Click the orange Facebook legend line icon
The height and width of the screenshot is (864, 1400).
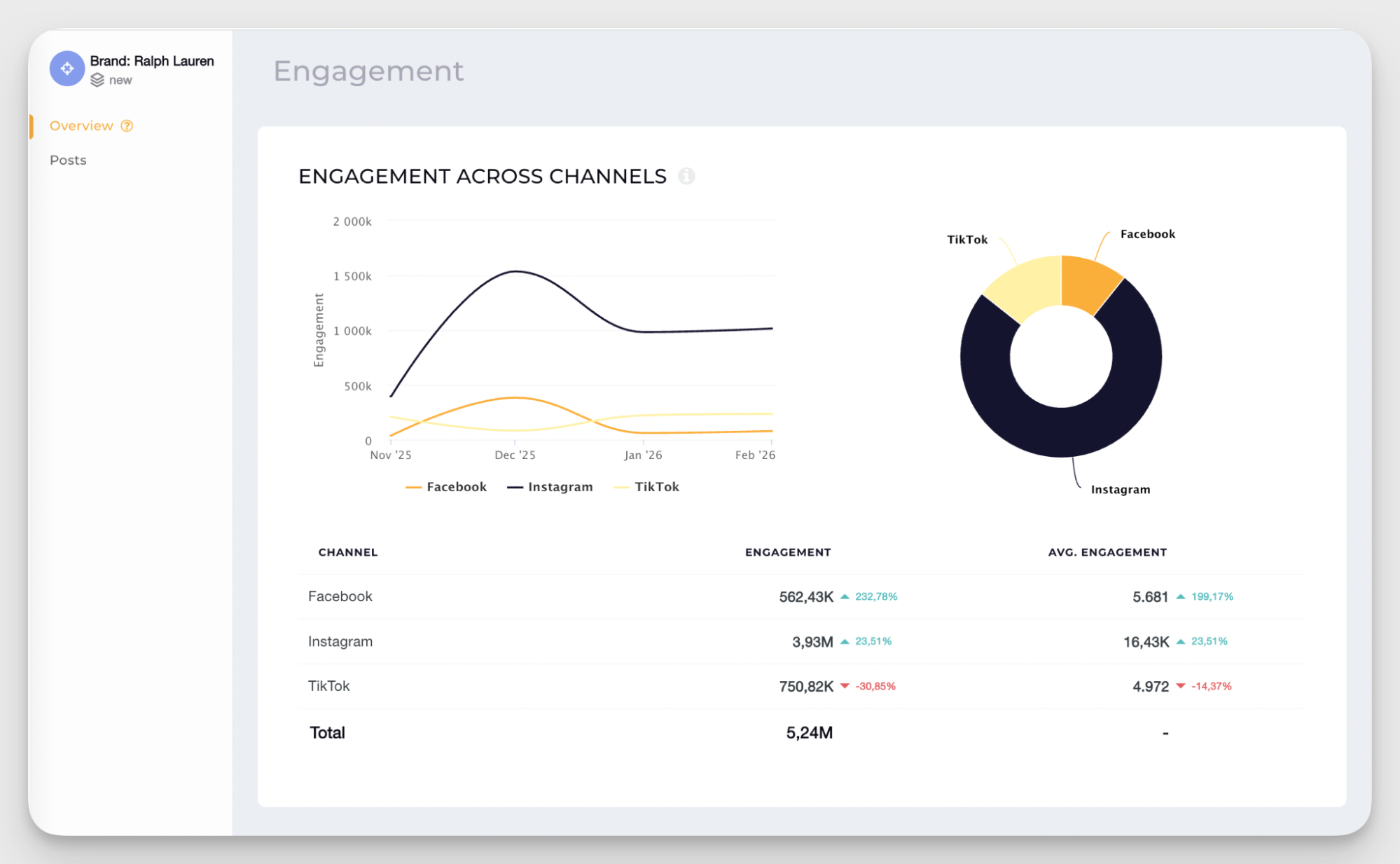click(413, 486)
